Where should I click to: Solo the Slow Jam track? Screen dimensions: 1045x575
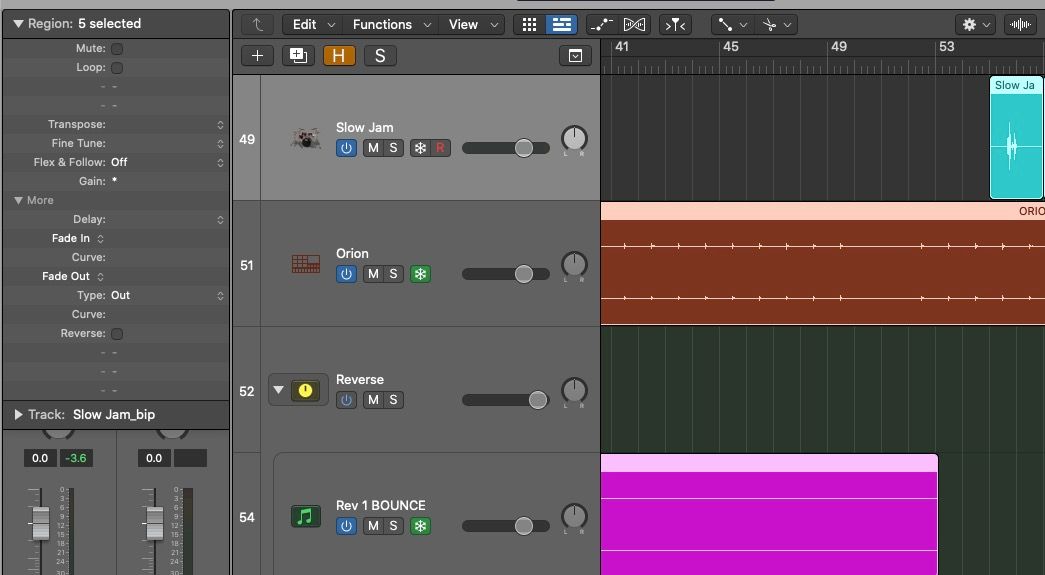click(393, 148)
